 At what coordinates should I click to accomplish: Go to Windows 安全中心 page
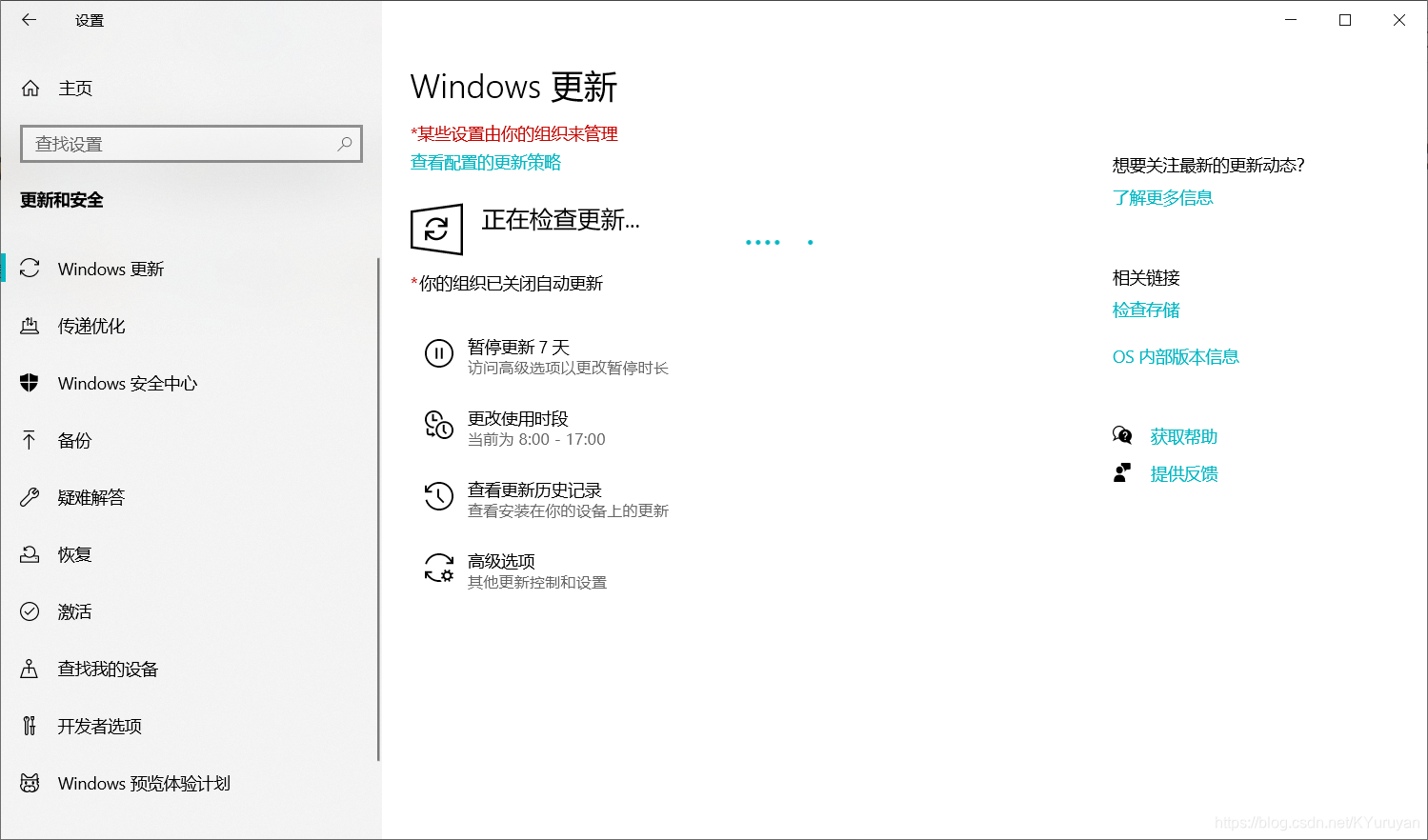(189, 383)
